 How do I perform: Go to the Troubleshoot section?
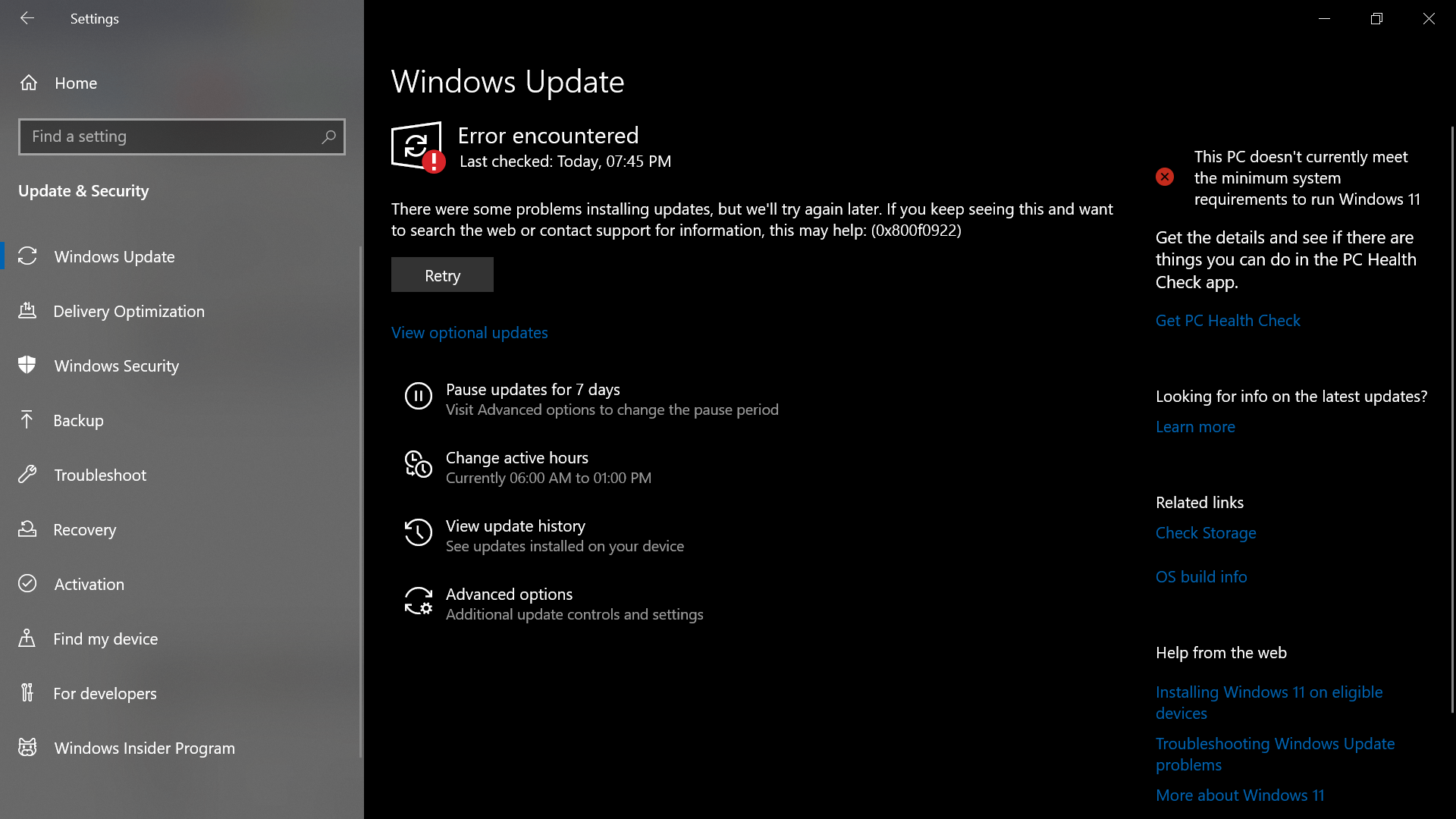(180, 475)
